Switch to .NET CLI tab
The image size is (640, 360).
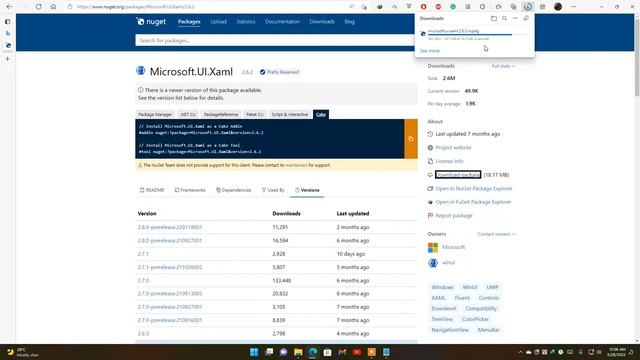(188, 114)
